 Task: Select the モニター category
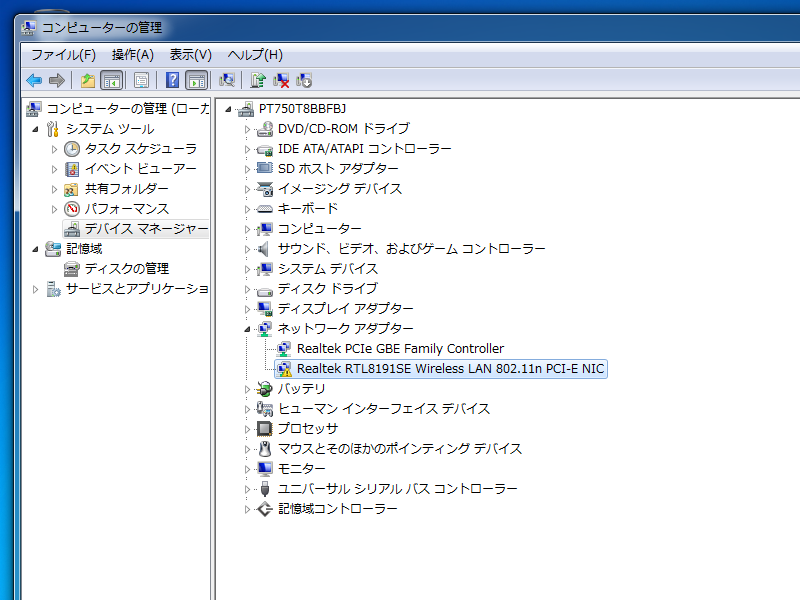click(x=302, y=468)
